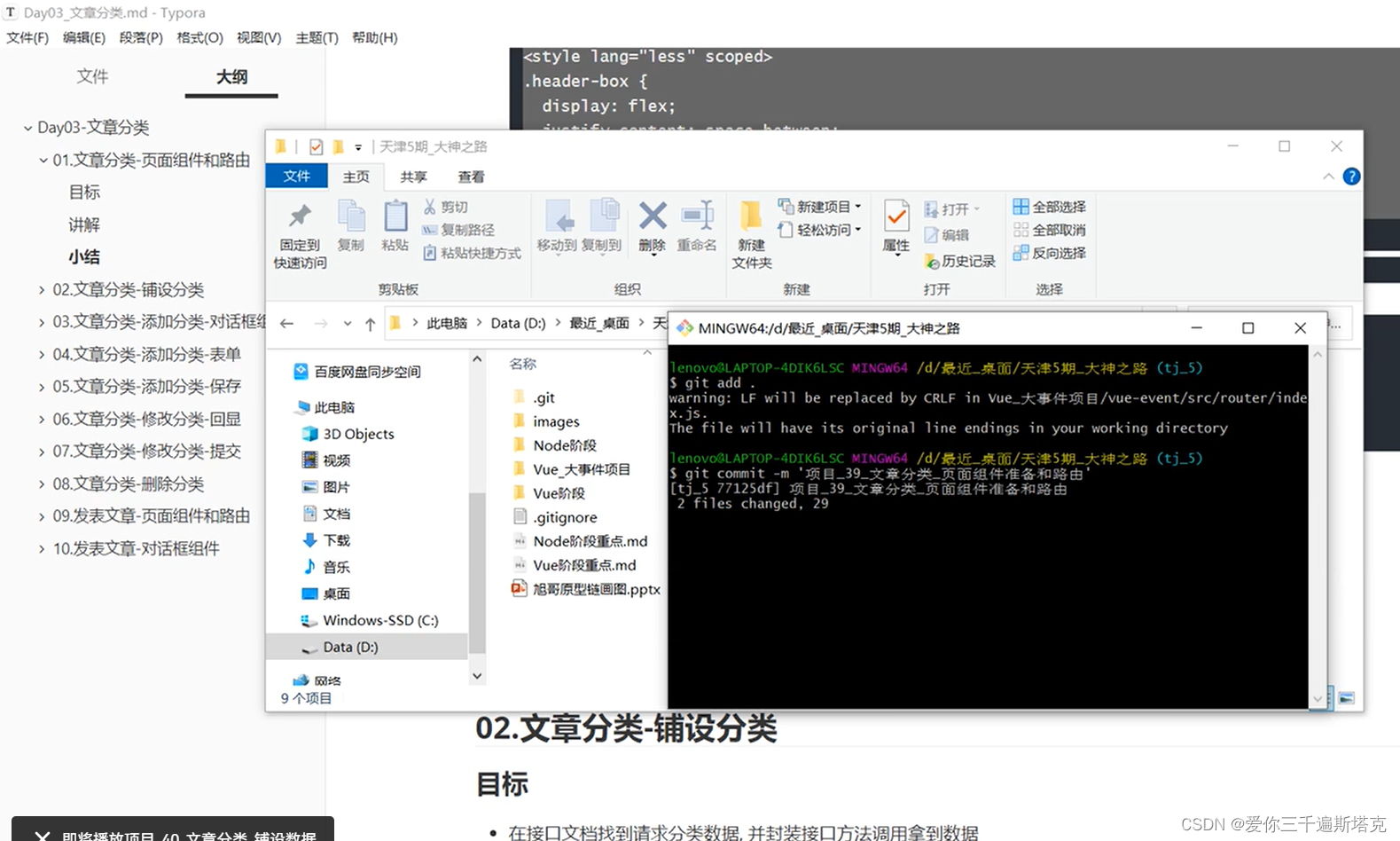Screen dimensions: 1400x841
Task: Open recent locations dropdown next to forward arrow
Action: pos(348,324)
